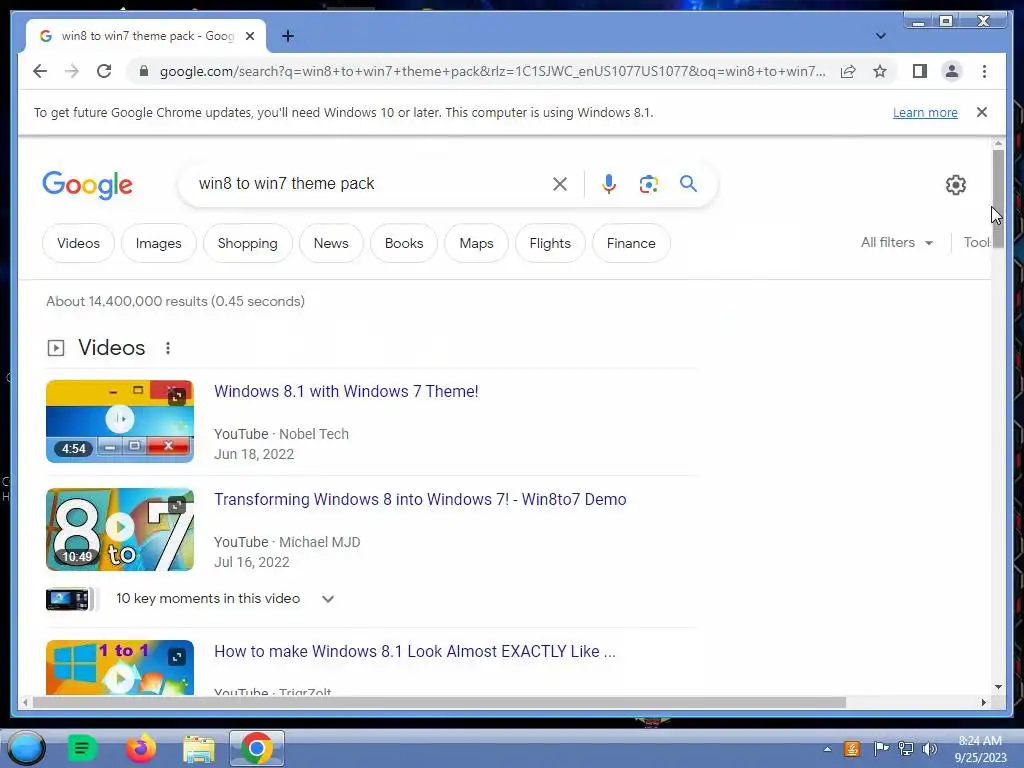Open Windows 8.1 with Windows 7 Theme link
Image resolution: width=1024 pixels, height=768 pixels.
346,391
